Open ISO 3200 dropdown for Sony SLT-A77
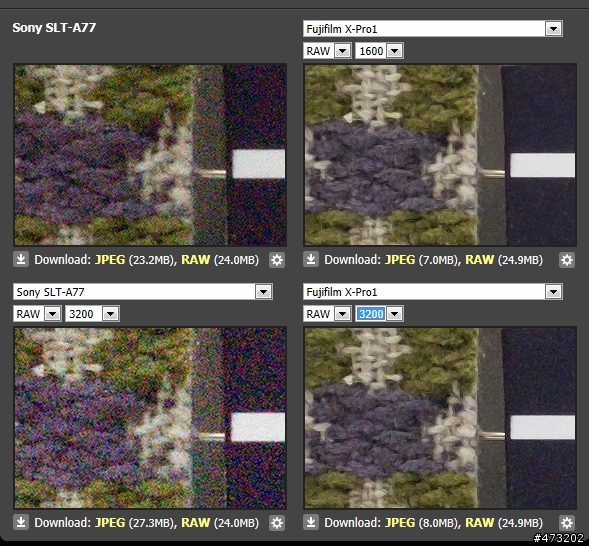The image size is (589, 546). coord(92,314)
